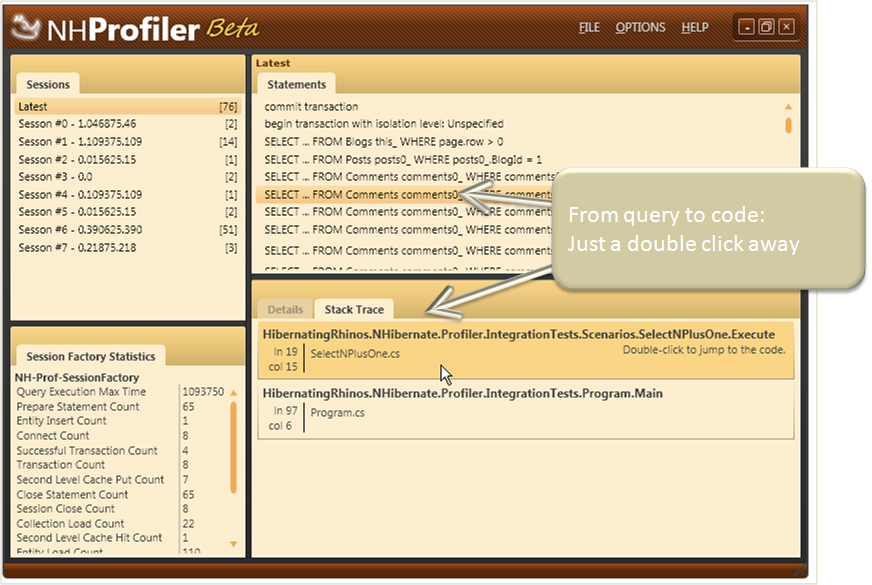Click the value 1093750
This screenshot has width=872, height=585.
click(x=203, y=392)
